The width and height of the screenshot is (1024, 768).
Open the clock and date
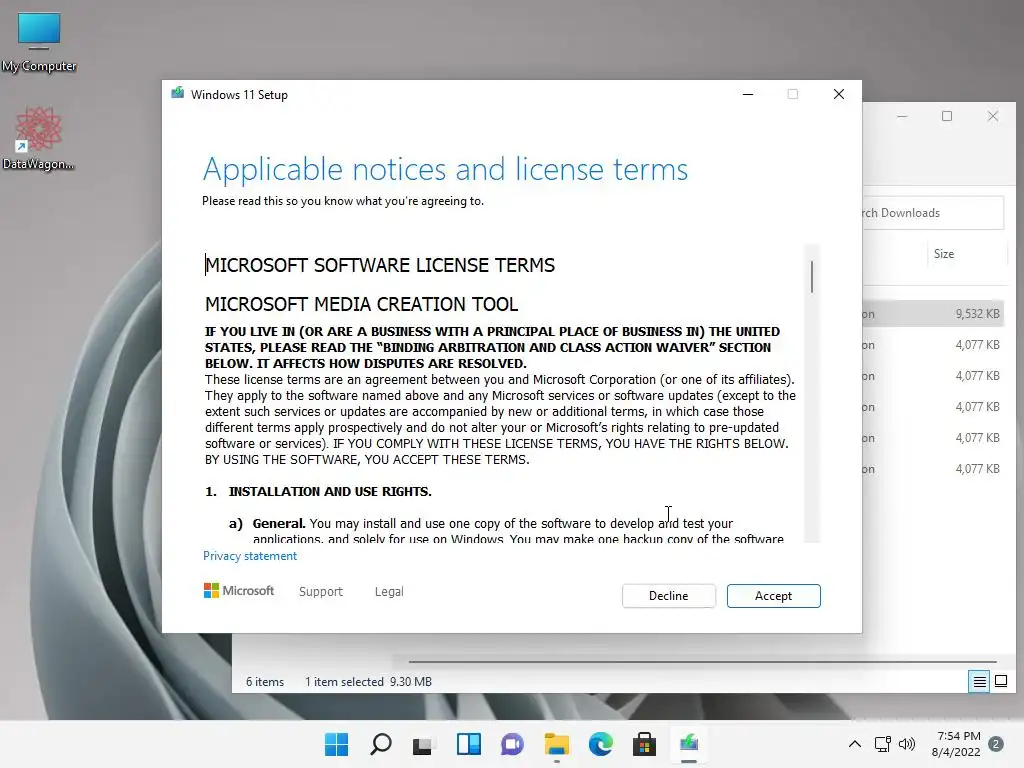tap(957, 744)
